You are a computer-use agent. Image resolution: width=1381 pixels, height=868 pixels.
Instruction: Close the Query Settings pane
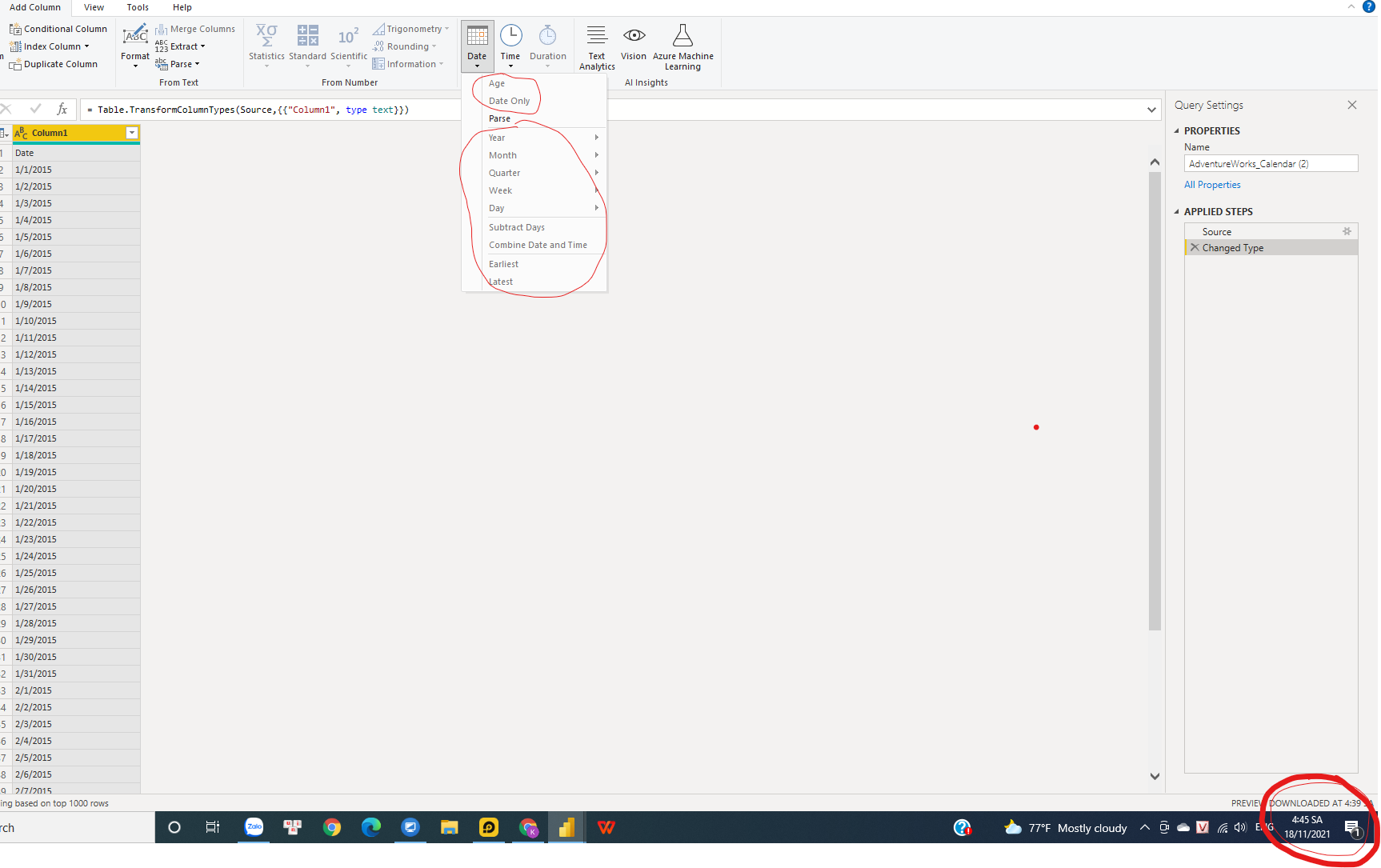point(1352,105)
